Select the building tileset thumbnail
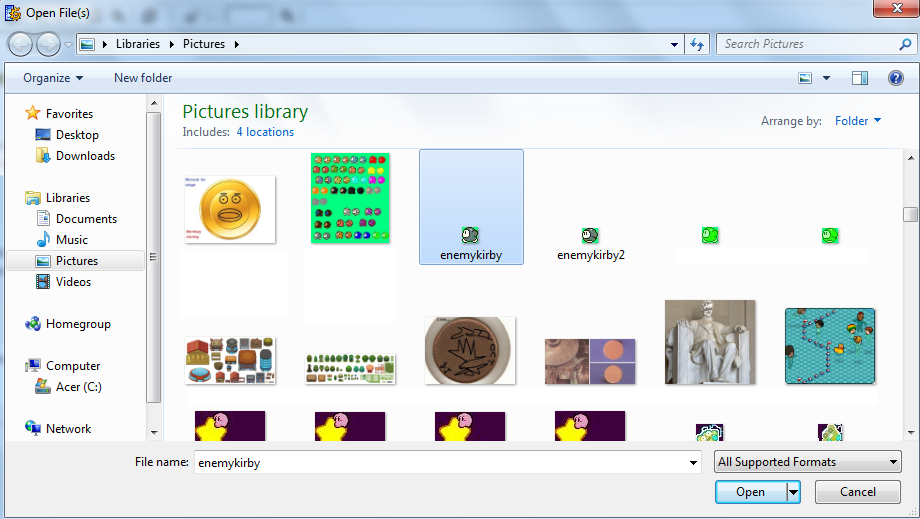This screenshot has height=519, width=920. tap(230, 361)
